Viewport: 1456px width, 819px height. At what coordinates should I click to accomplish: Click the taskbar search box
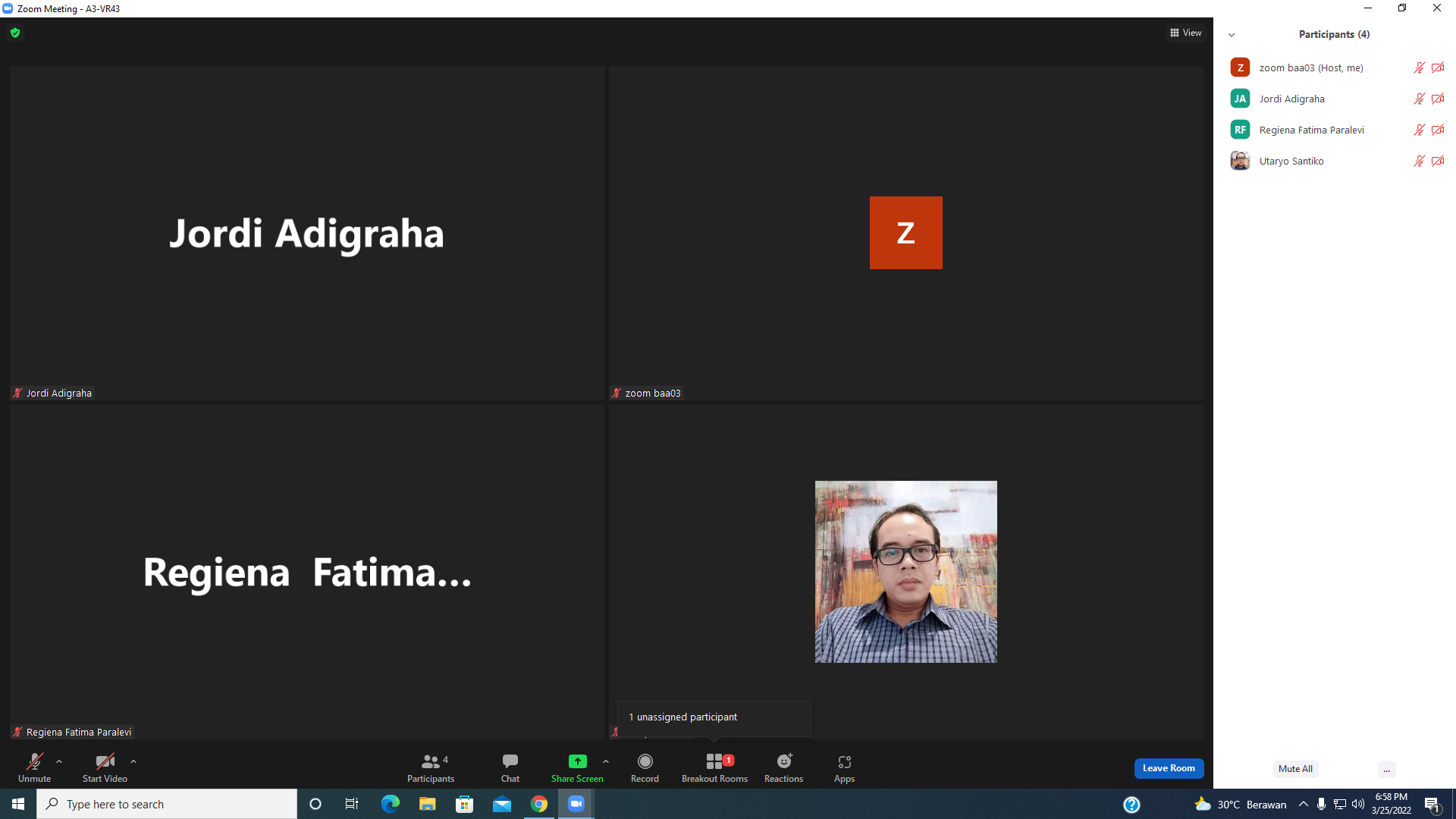tap(167, 804)
